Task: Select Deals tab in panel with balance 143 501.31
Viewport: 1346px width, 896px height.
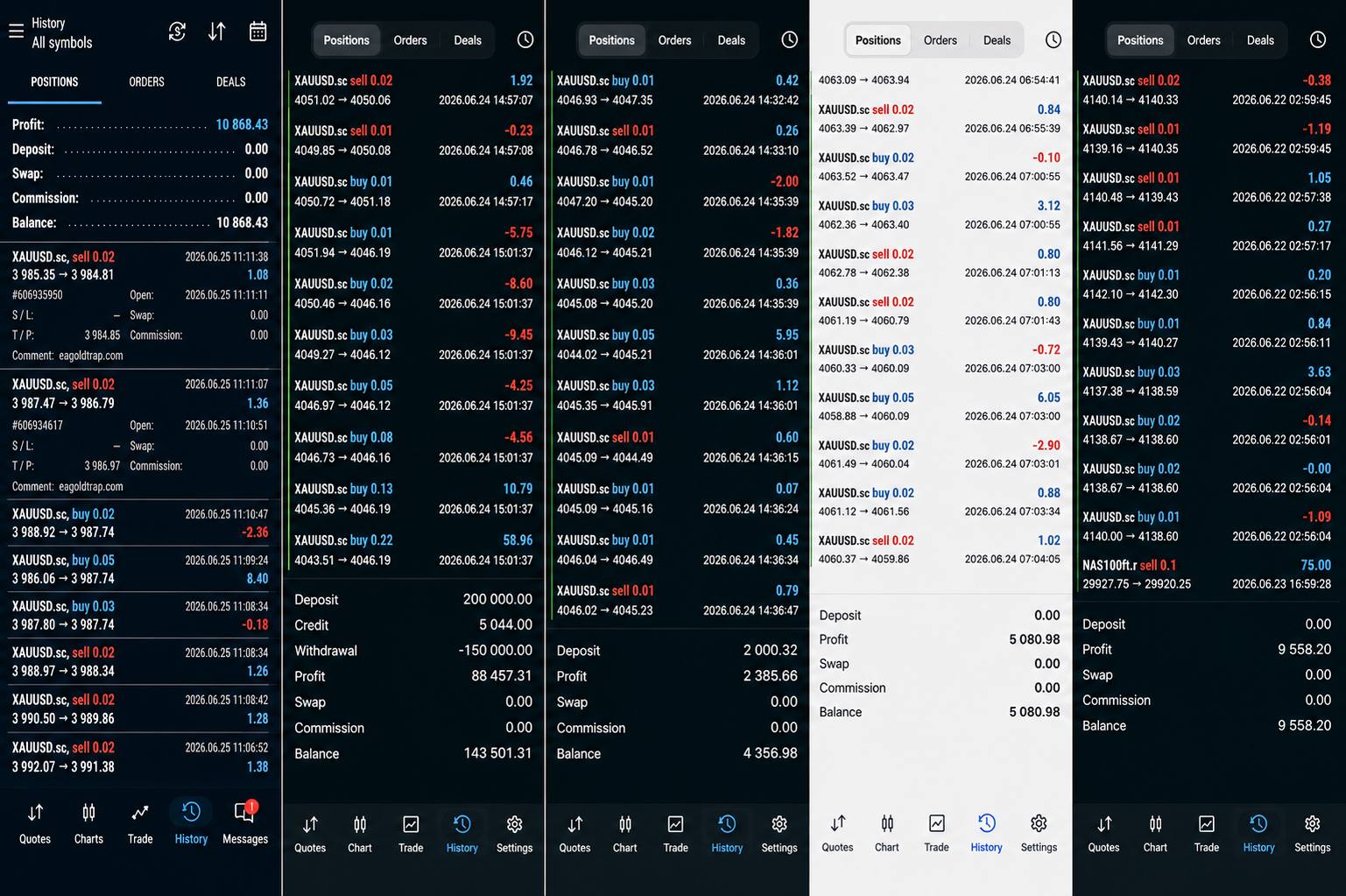Action: pyautogui.click(x=468, y=40)
